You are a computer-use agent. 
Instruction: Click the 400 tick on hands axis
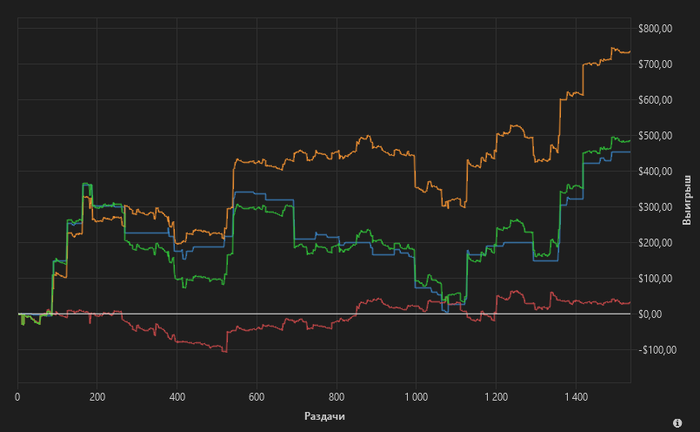177,397
